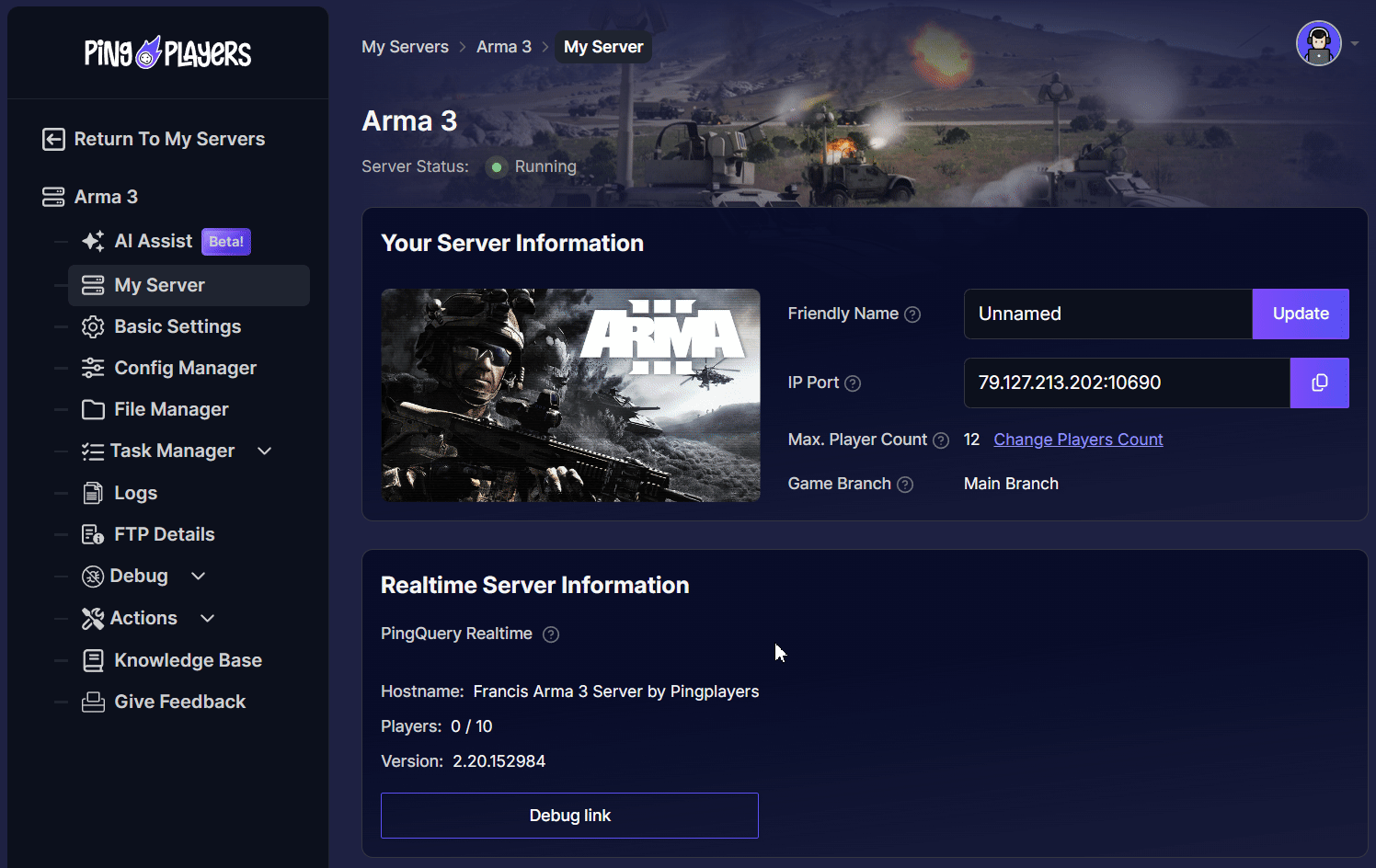Viewport: 1376px width, 868px height.
Task: Click the Hostname text Francis Arma 3 Server by Pingplayers
Action: [x=615, y=691]
